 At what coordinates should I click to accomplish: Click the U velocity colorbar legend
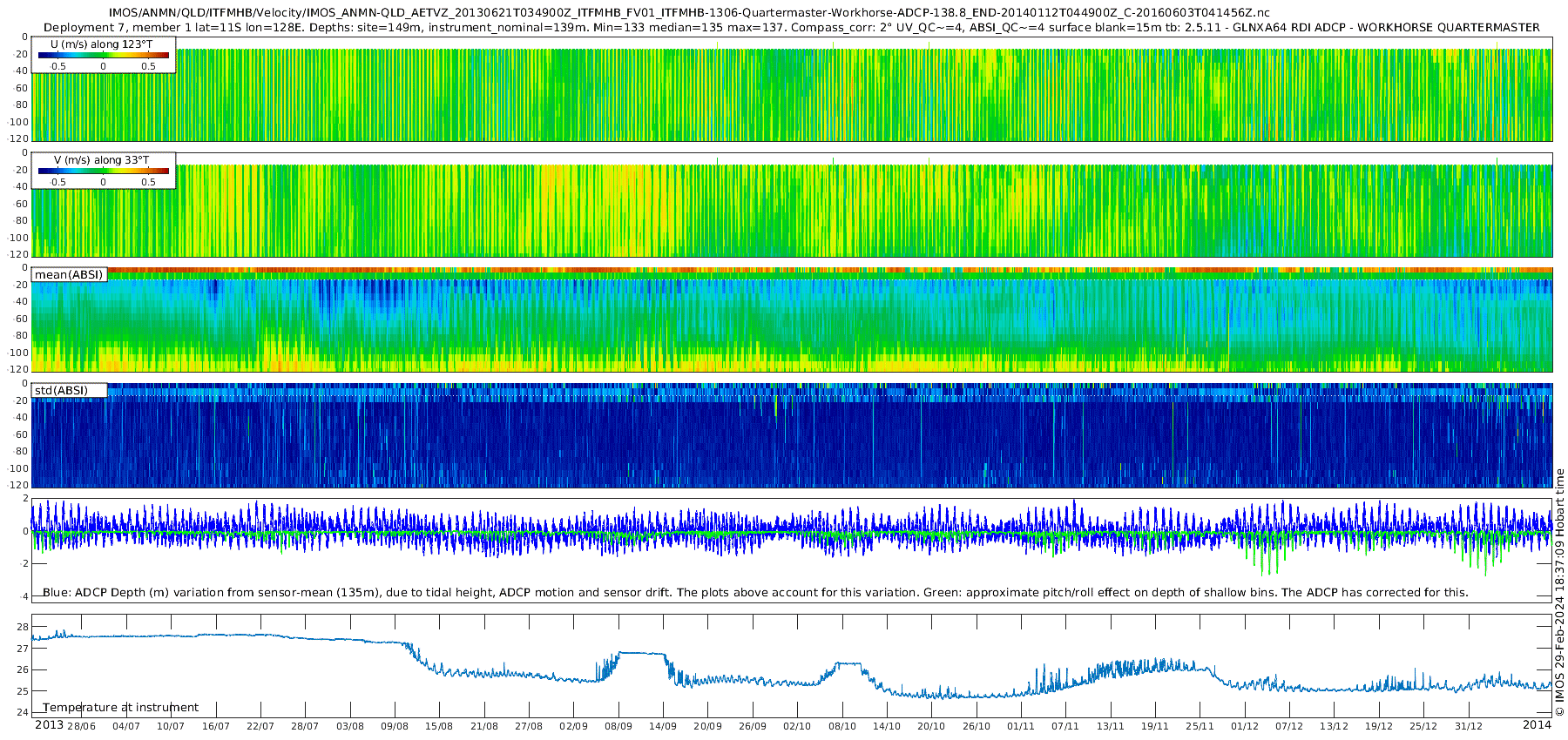click(x=104, y=55)
